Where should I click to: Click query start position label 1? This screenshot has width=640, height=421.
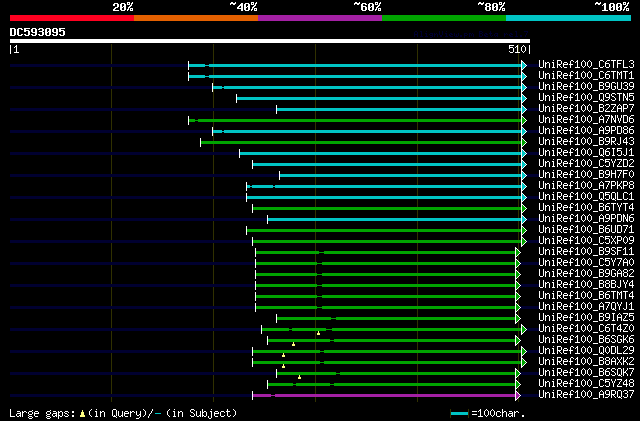tap(15, 49)
